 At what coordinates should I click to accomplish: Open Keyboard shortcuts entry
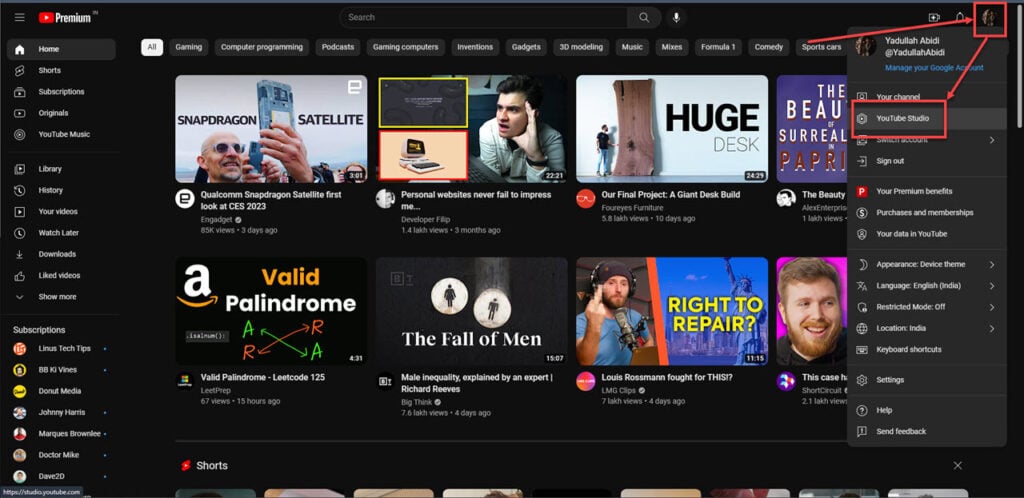point(927,350)
